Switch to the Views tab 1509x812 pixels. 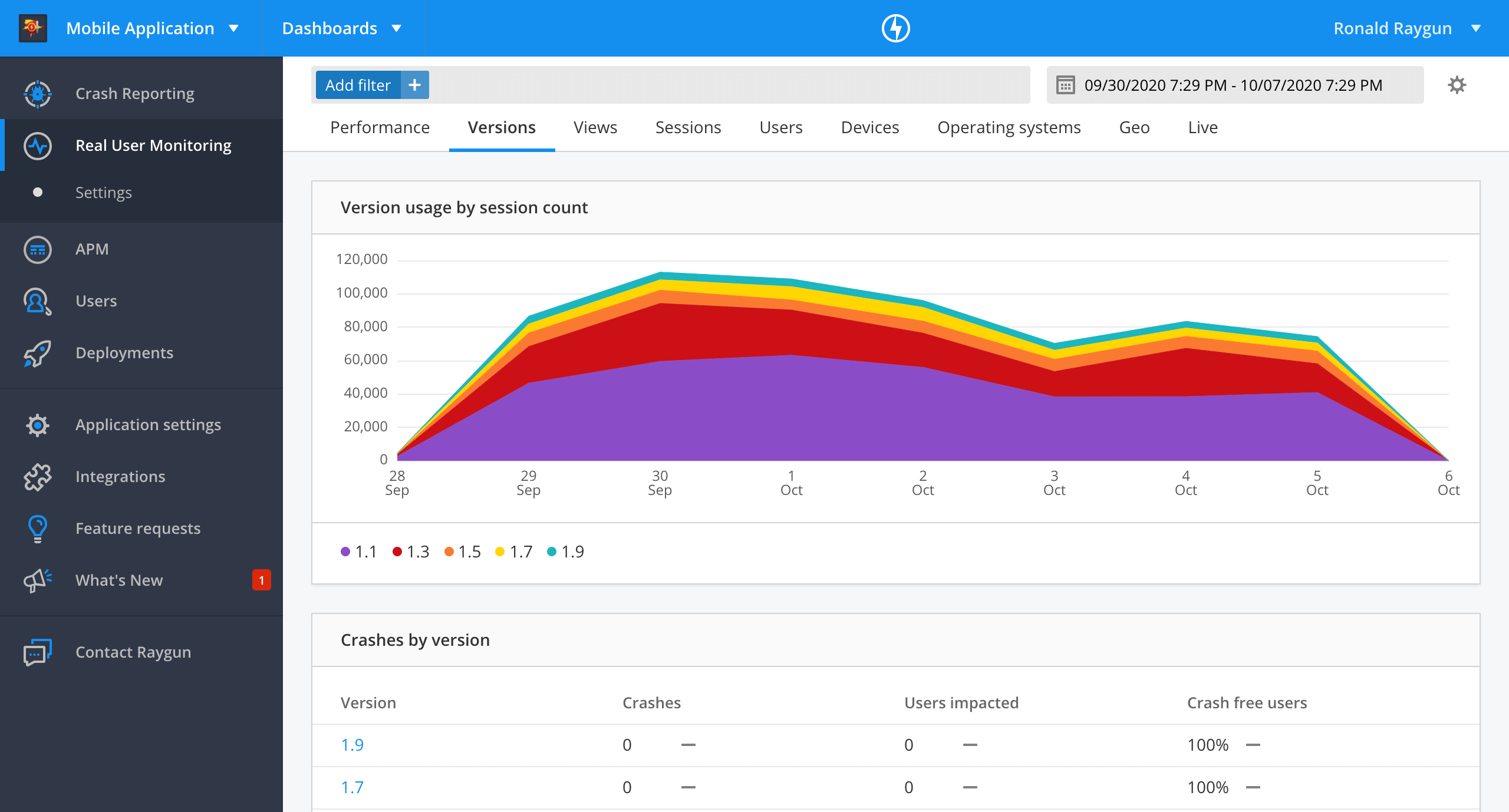(x=595, y=128)
